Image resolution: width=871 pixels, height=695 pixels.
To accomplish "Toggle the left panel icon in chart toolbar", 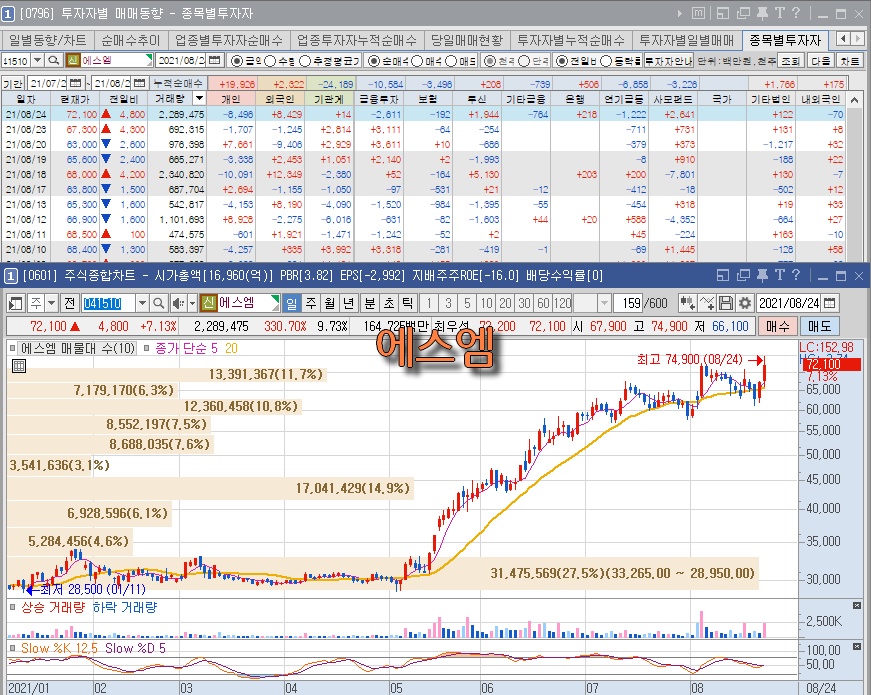I will (16, 303).
